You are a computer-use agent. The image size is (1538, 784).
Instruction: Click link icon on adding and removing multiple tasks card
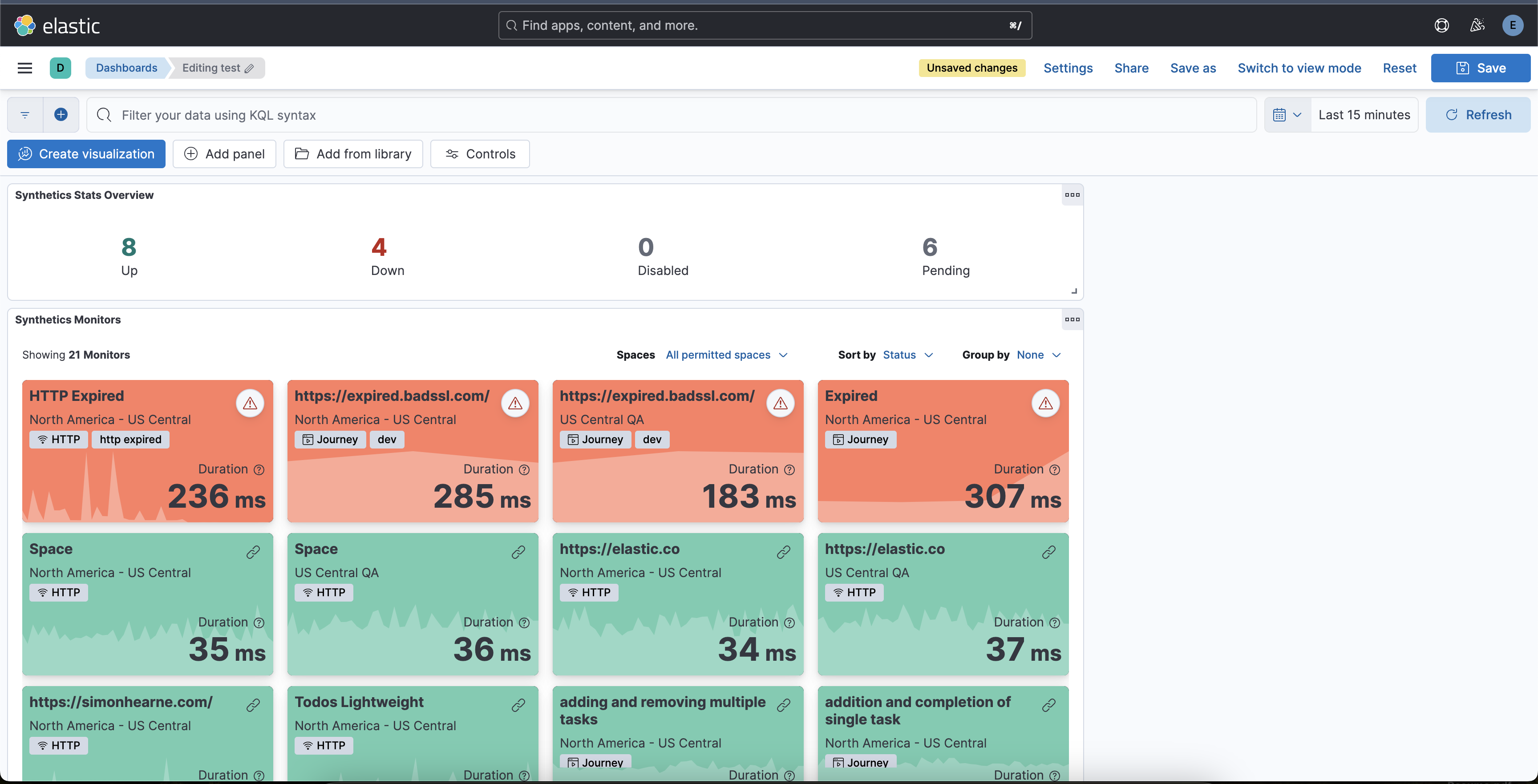783,705
